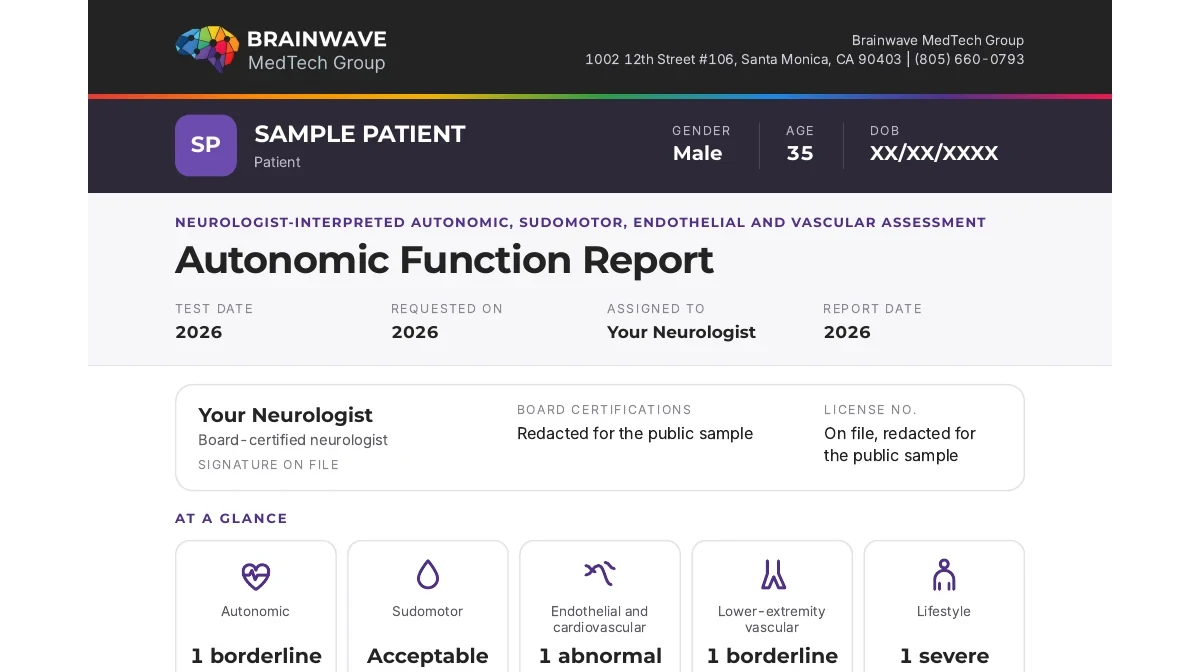Click the Autonomic Function Report title
The image size is (1201, 672).
point(444,260)
